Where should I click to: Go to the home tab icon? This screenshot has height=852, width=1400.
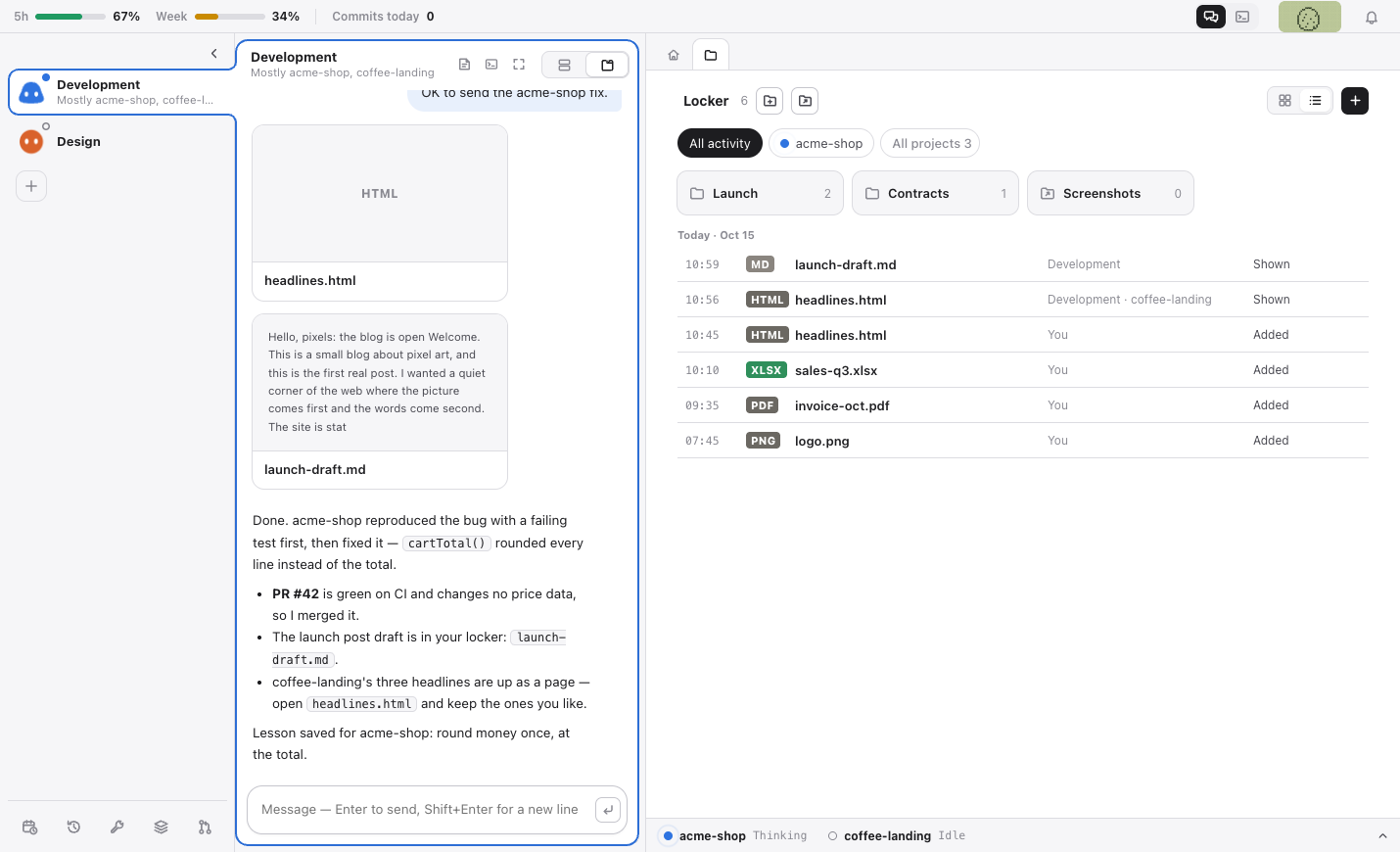coord(674,56)
